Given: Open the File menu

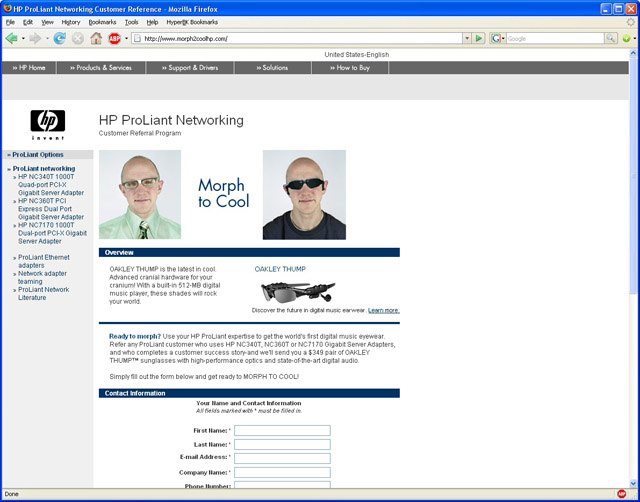Looking at the screenshot, I should (x=10, y=22).
